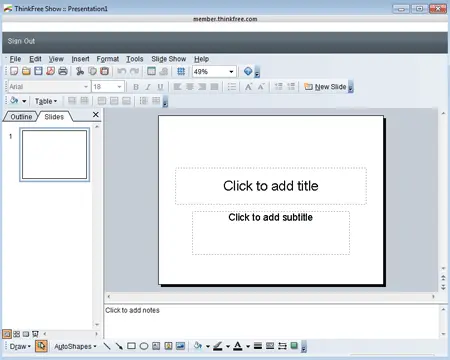450x360 pixels.
Task: Click the Cut scissors icon
Action: (80, 71)
